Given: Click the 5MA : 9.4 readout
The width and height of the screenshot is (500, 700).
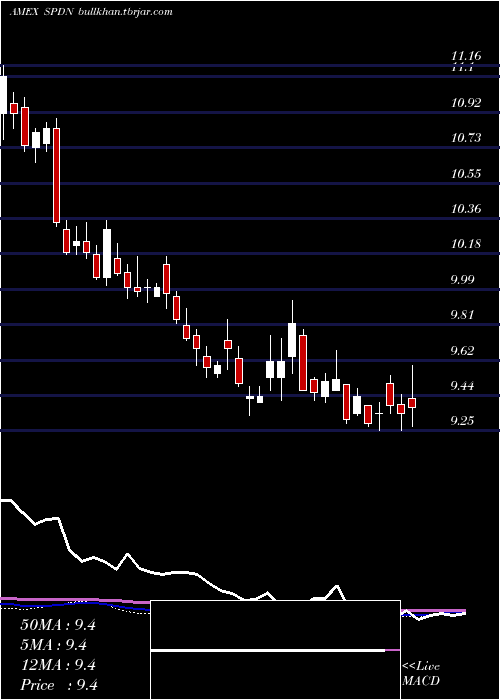Looking at the screenshot, I should 54,645.
